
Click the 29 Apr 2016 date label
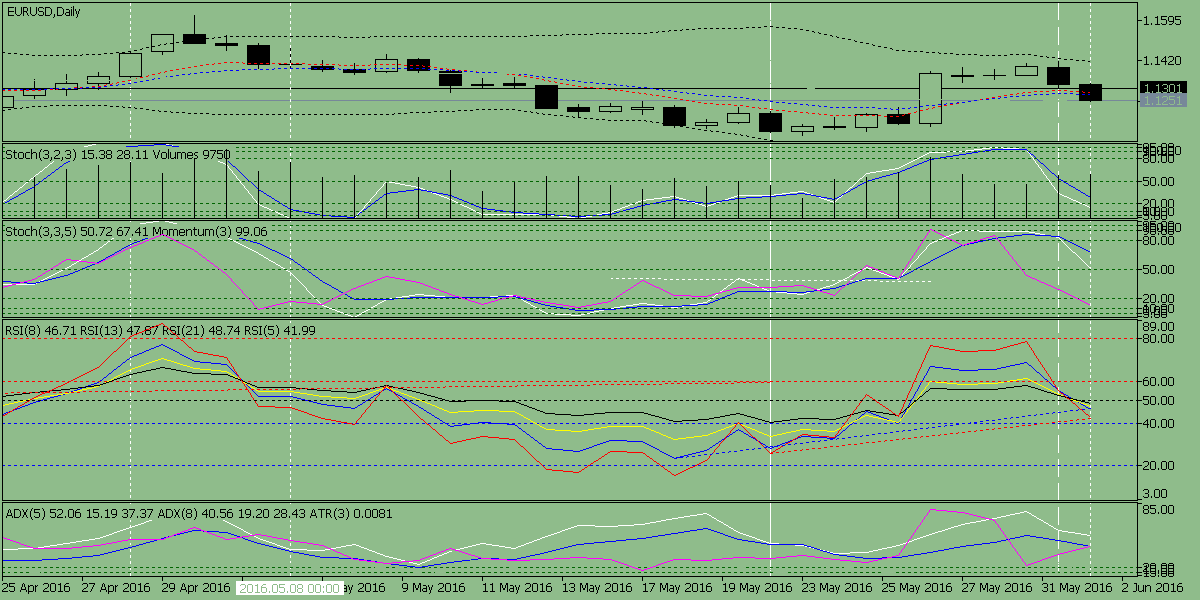point(196,589)
